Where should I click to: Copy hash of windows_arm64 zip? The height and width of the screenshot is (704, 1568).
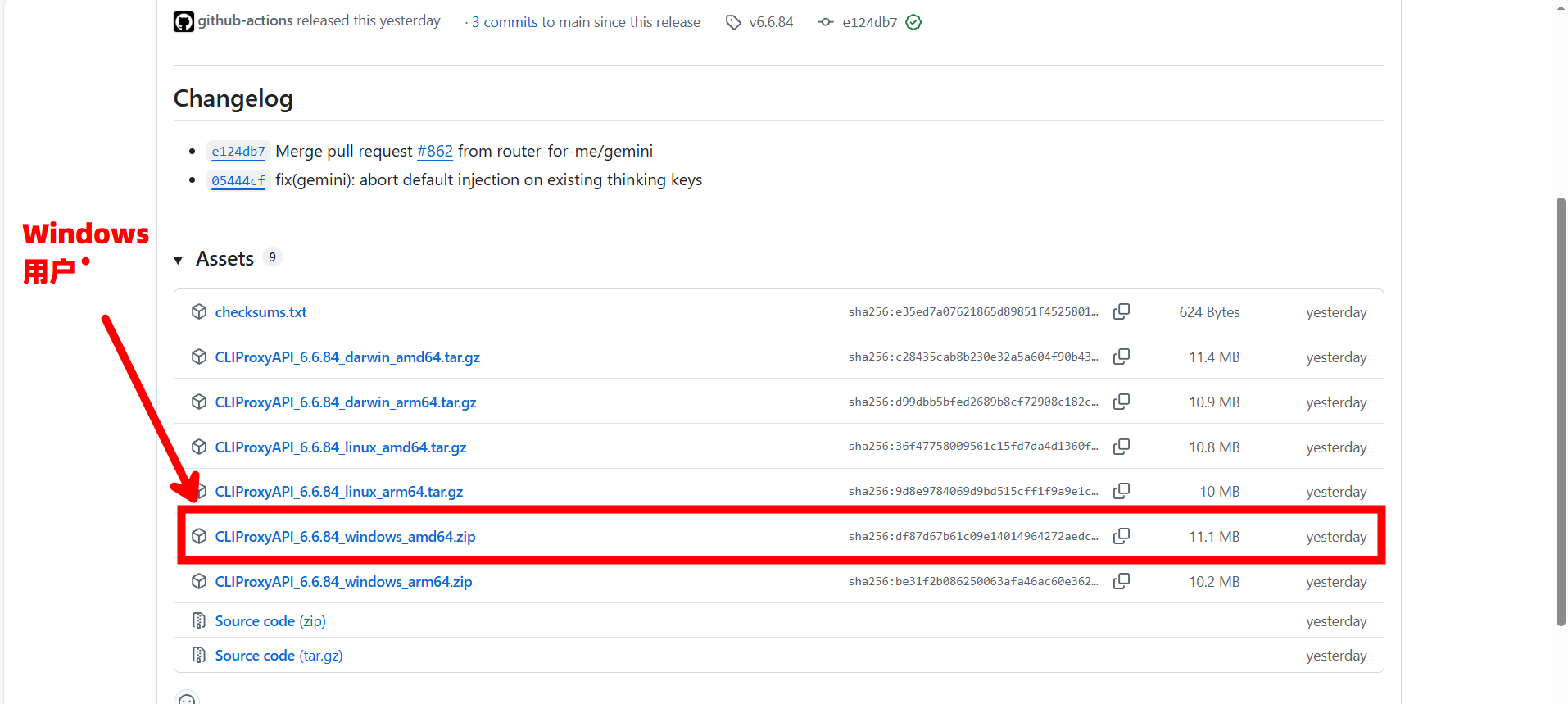click(1122, 581)
